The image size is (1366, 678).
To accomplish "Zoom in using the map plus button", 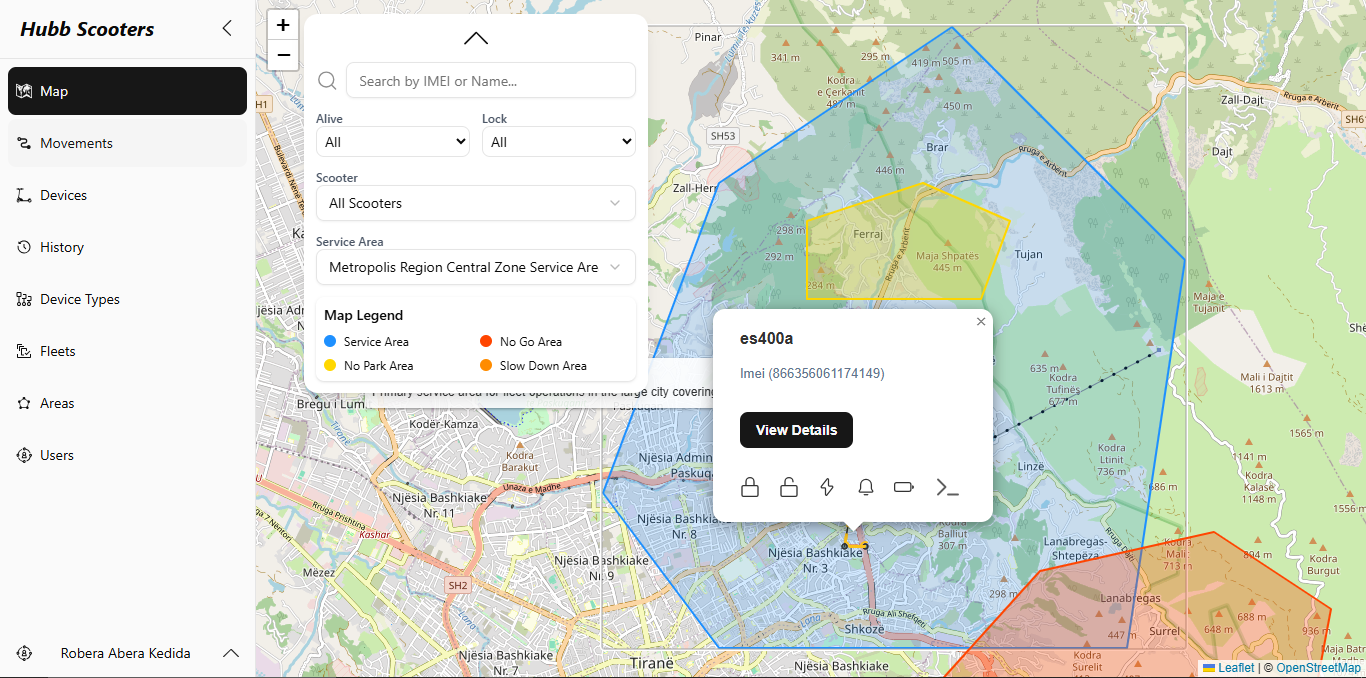I will pyautogui.click(x=283, y=24).
